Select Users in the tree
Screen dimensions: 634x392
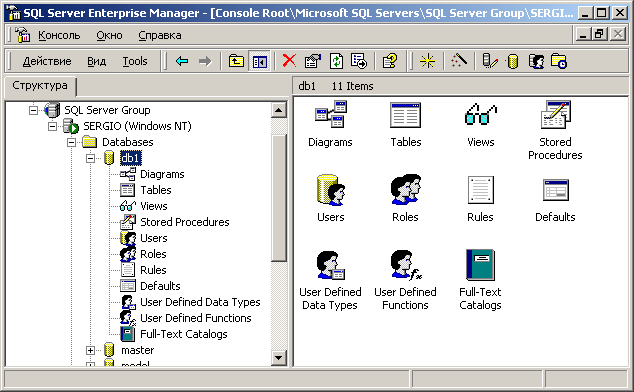154,238
